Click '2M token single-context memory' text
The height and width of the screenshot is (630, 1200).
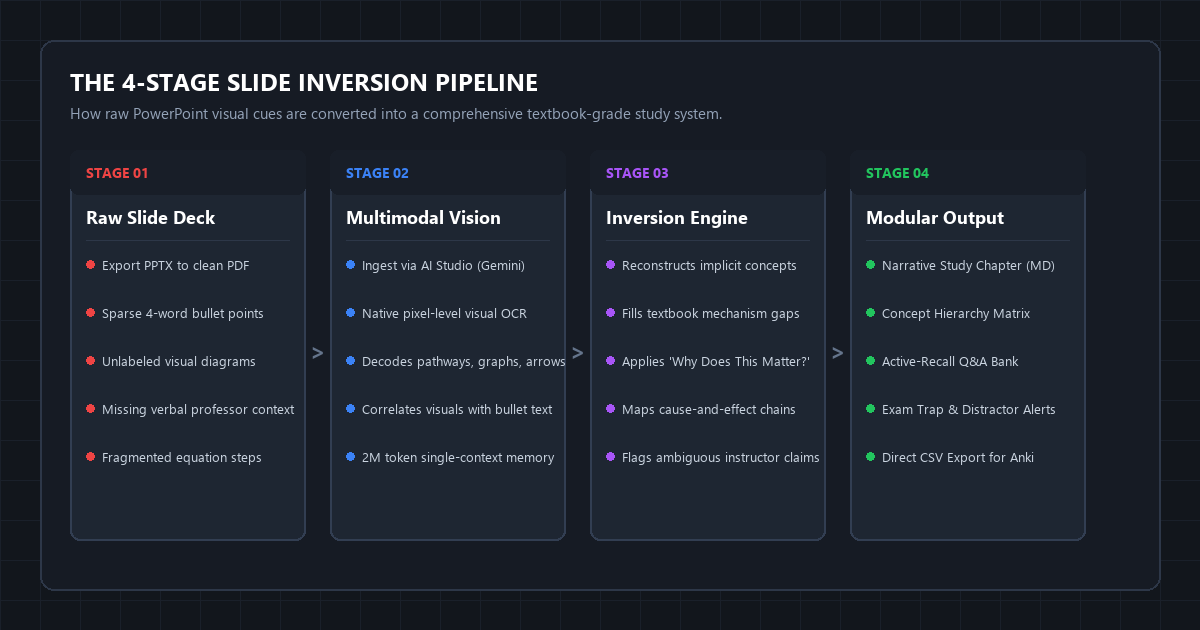pos(458,458)
